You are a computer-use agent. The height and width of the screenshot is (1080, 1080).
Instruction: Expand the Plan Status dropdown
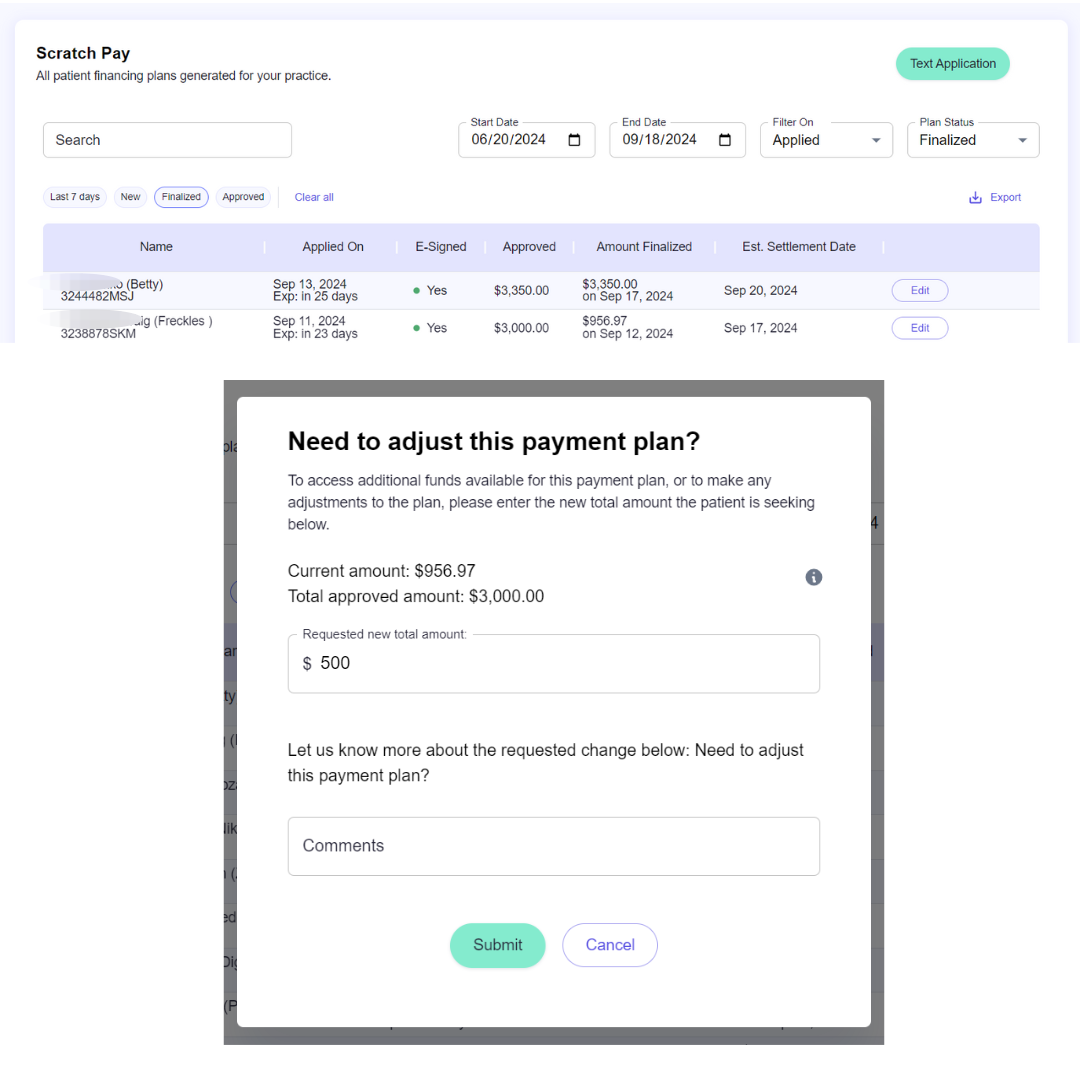click(x=973, y=140)
